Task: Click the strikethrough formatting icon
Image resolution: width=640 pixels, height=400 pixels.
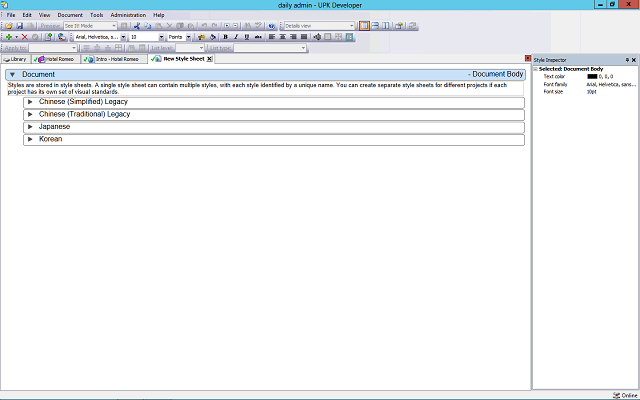Action: pyautogui.click(x=258, y=37)
